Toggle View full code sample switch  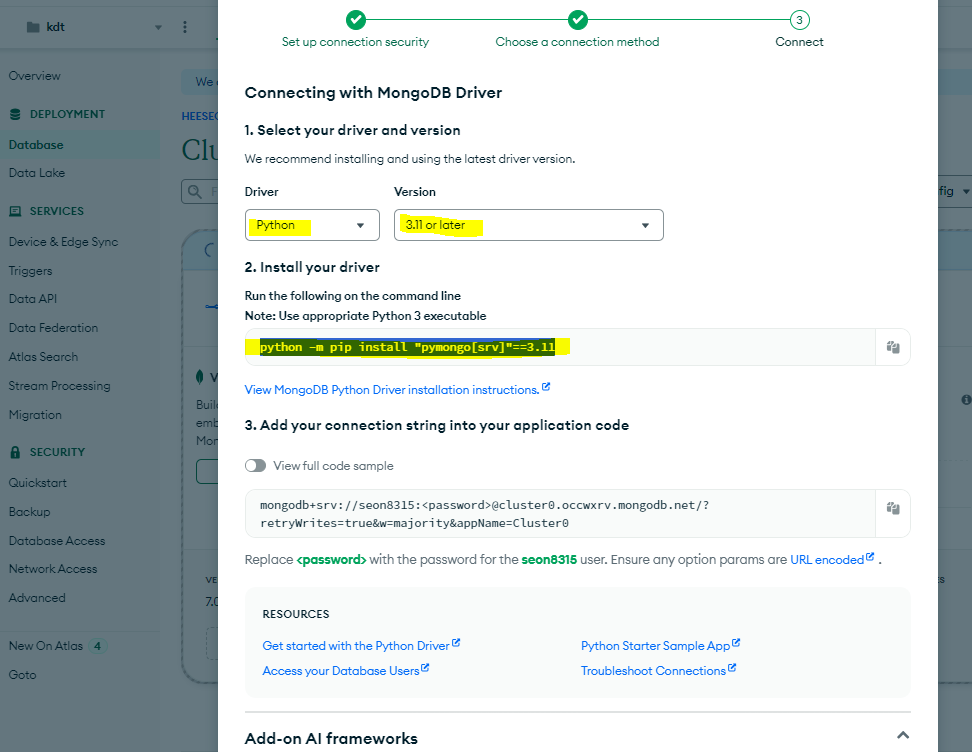click(255, 466)
